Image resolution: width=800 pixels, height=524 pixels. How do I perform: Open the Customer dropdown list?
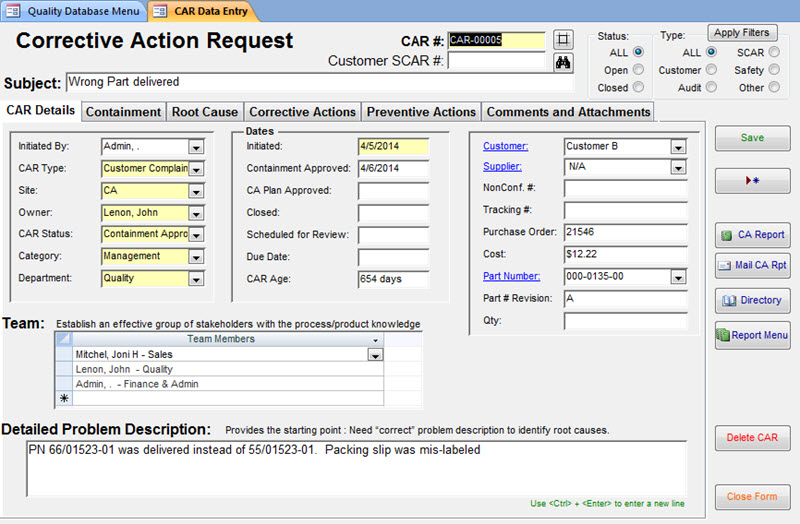678,147
